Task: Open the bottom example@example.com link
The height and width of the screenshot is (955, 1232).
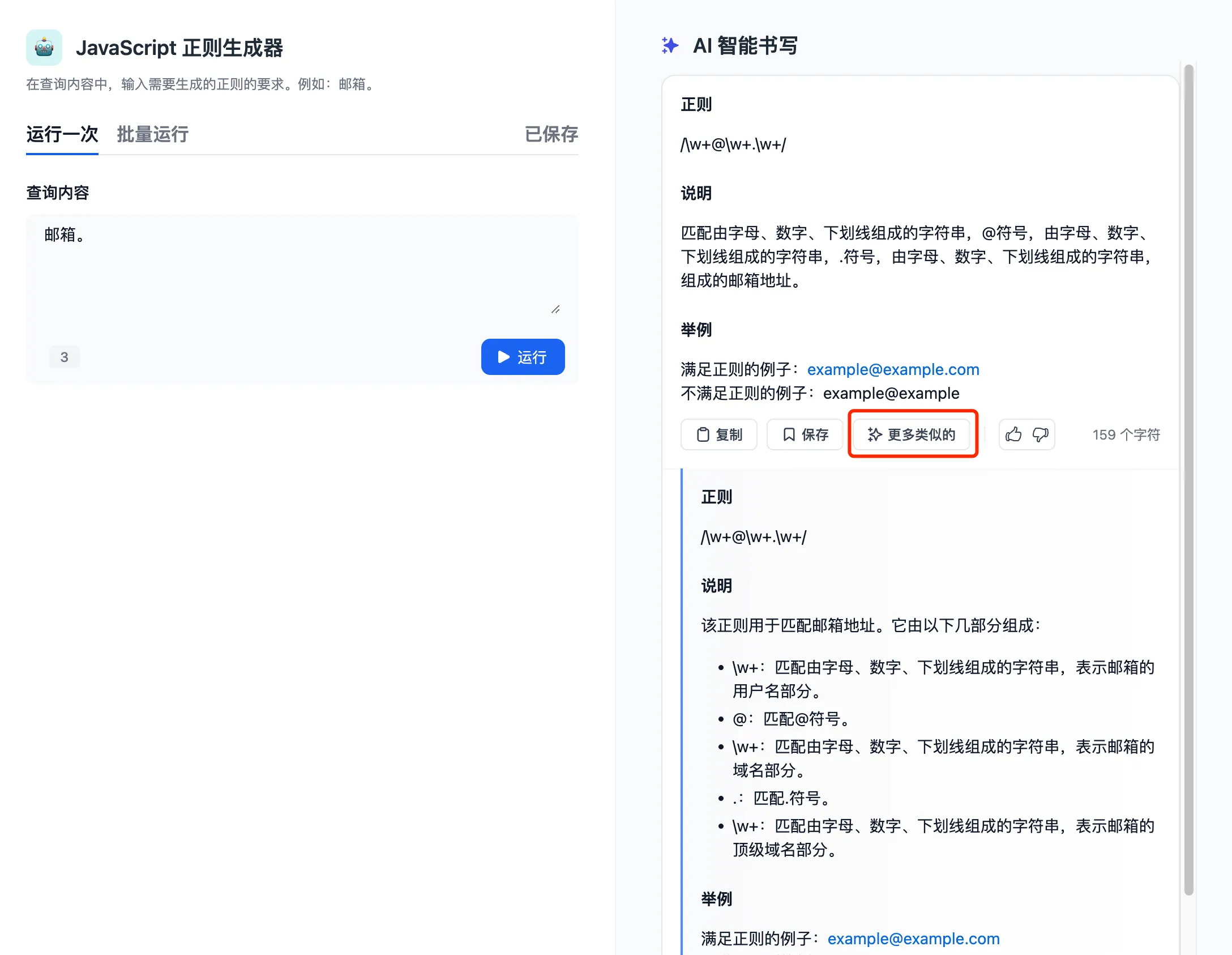Action: pyautogui.click(x=913, y=939)
